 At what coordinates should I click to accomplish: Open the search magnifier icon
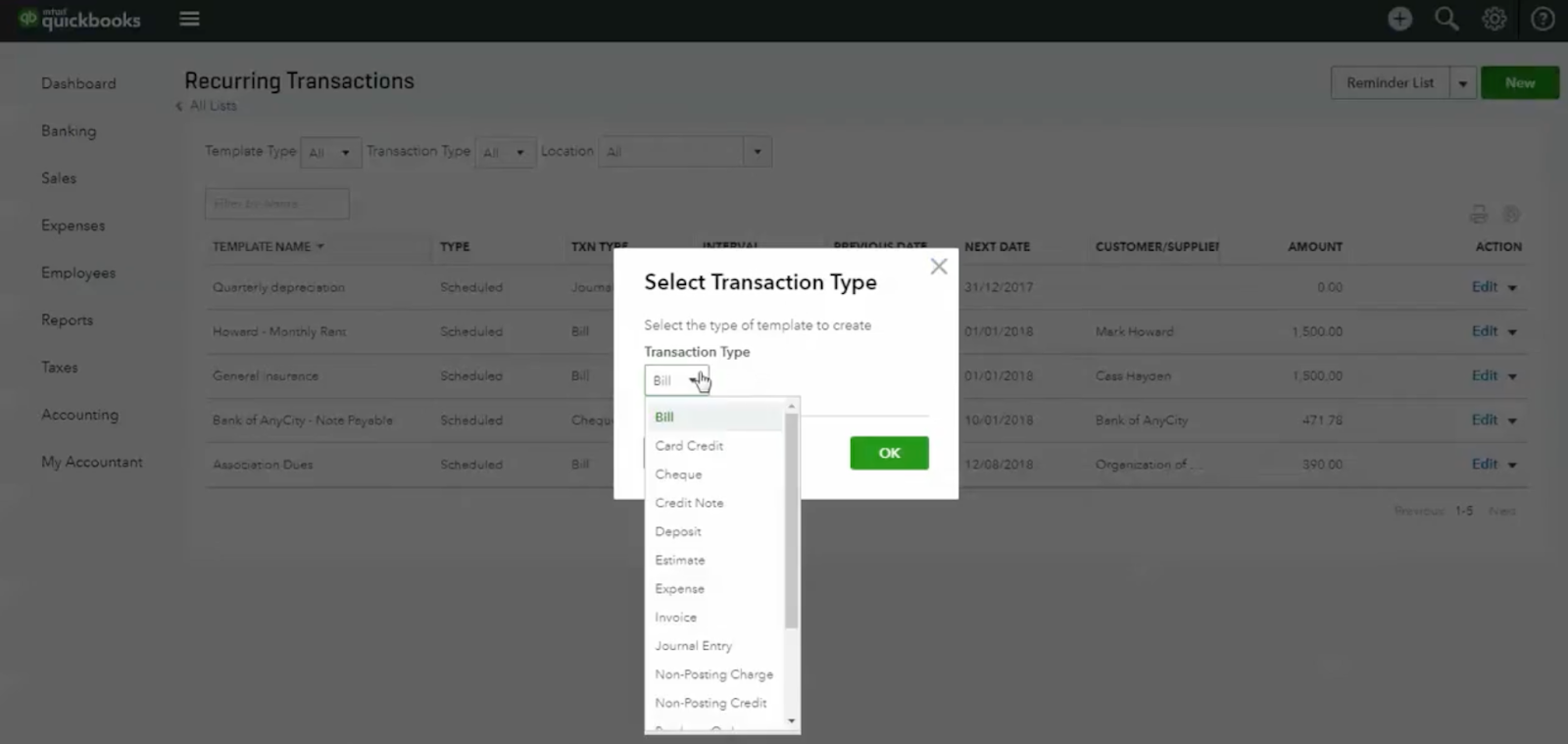(x=1446, y=19)
